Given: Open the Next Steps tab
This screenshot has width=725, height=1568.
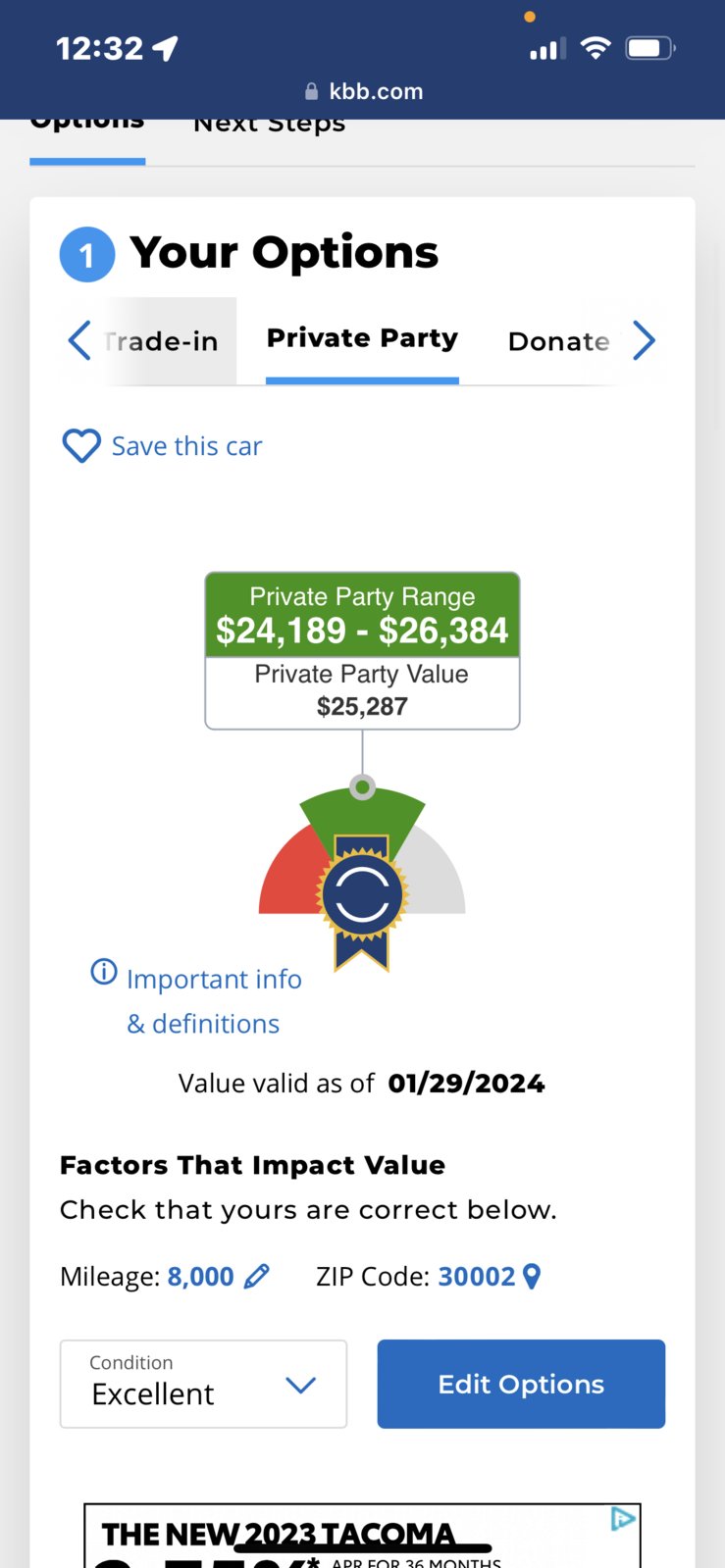Looking at the screenshot, I should (270, 125).
